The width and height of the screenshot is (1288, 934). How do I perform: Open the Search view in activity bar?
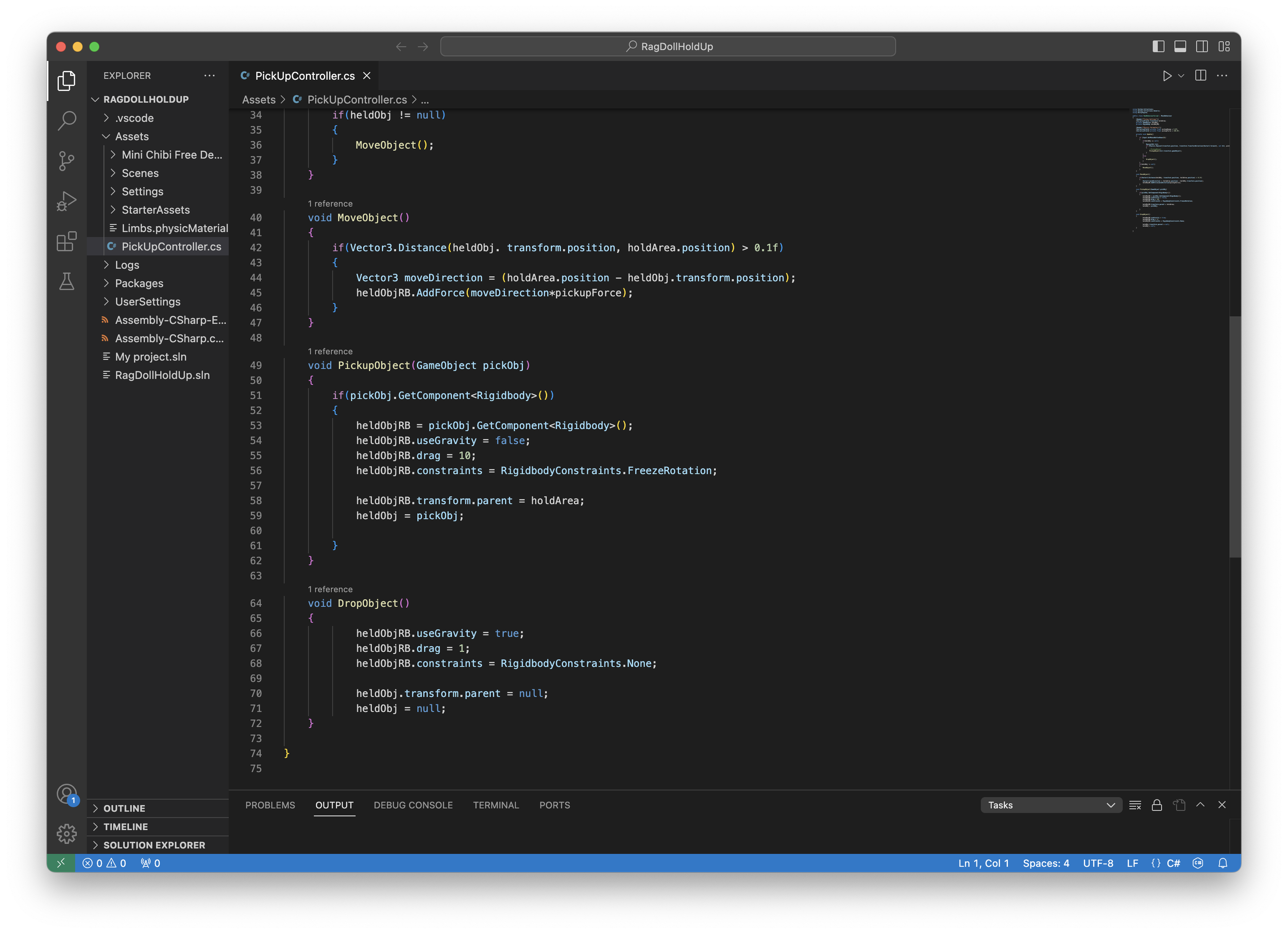point(67,121)
